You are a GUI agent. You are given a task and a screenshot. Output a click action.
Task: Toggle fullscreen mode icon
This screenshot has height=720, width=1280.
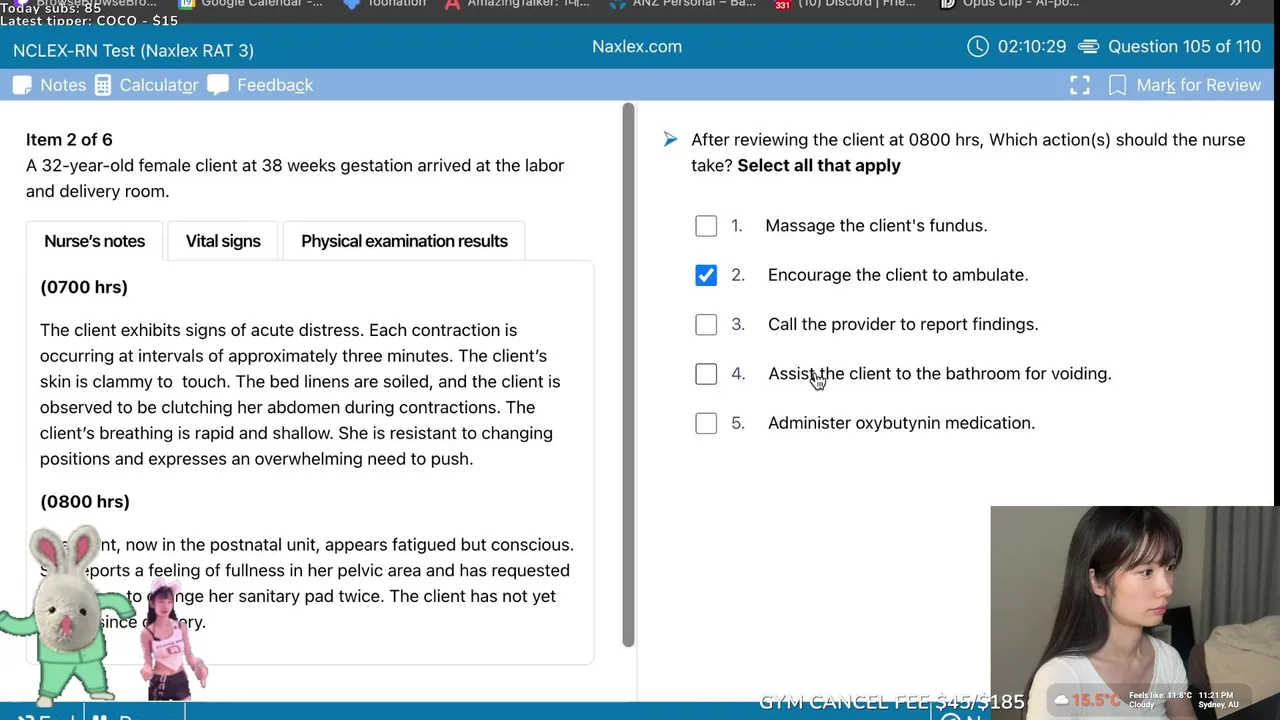[x=1080, y=85]
